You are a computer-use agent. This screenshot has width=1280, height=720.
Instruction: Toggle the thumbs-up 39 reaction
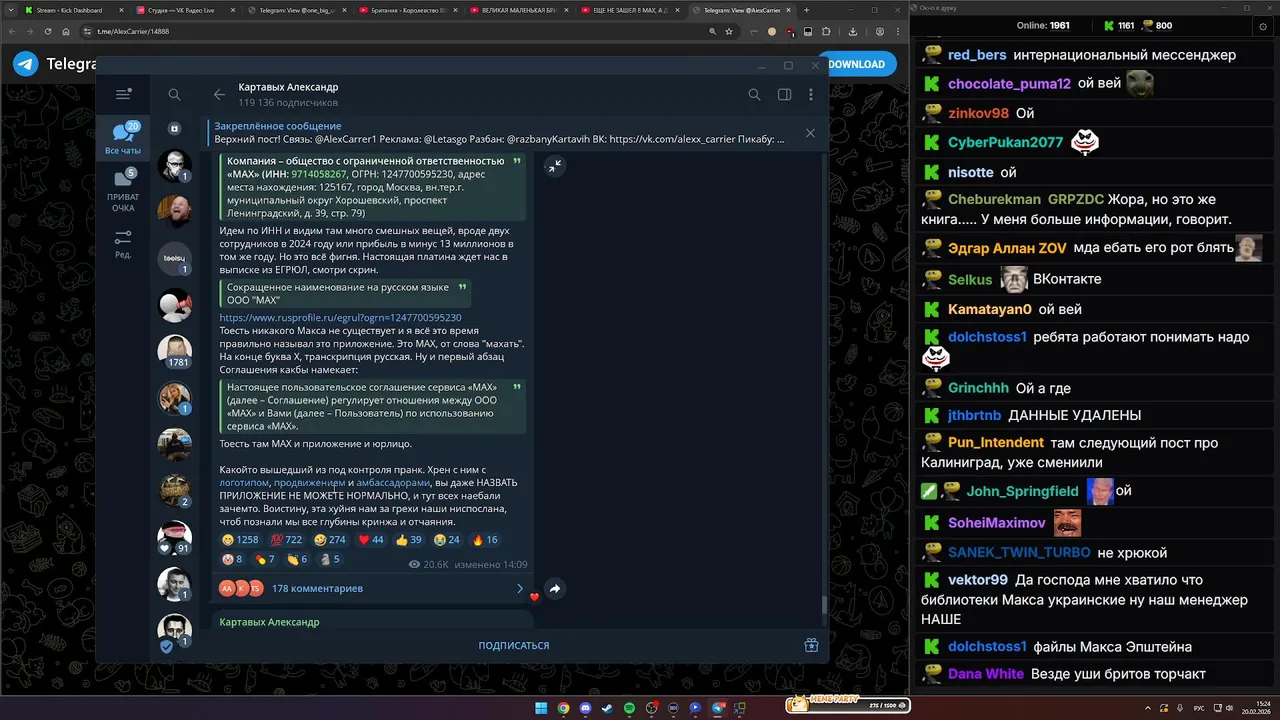(x=409, y=540)
